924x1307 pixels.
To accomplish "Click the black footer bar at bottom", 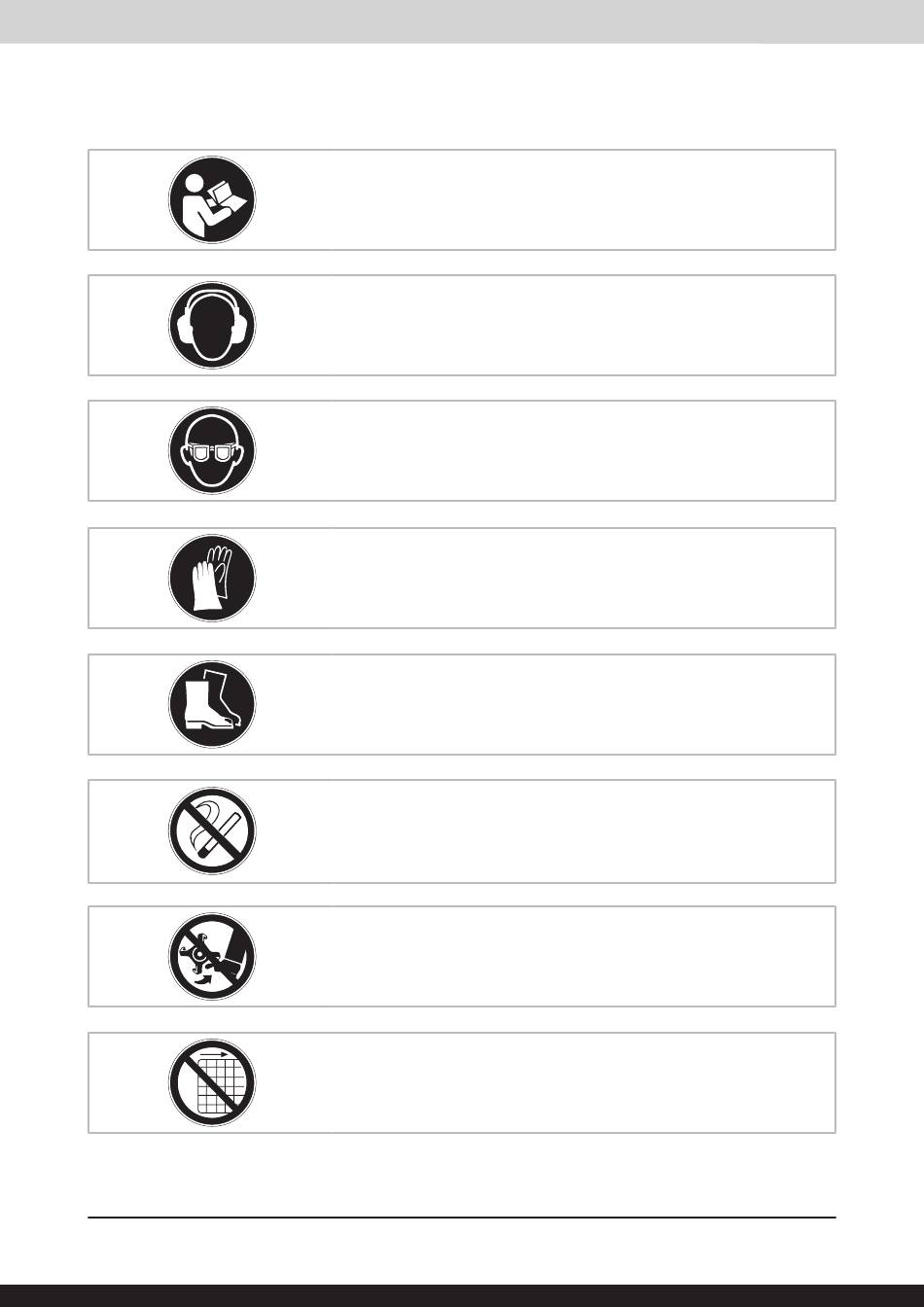I will point(462,1295).
